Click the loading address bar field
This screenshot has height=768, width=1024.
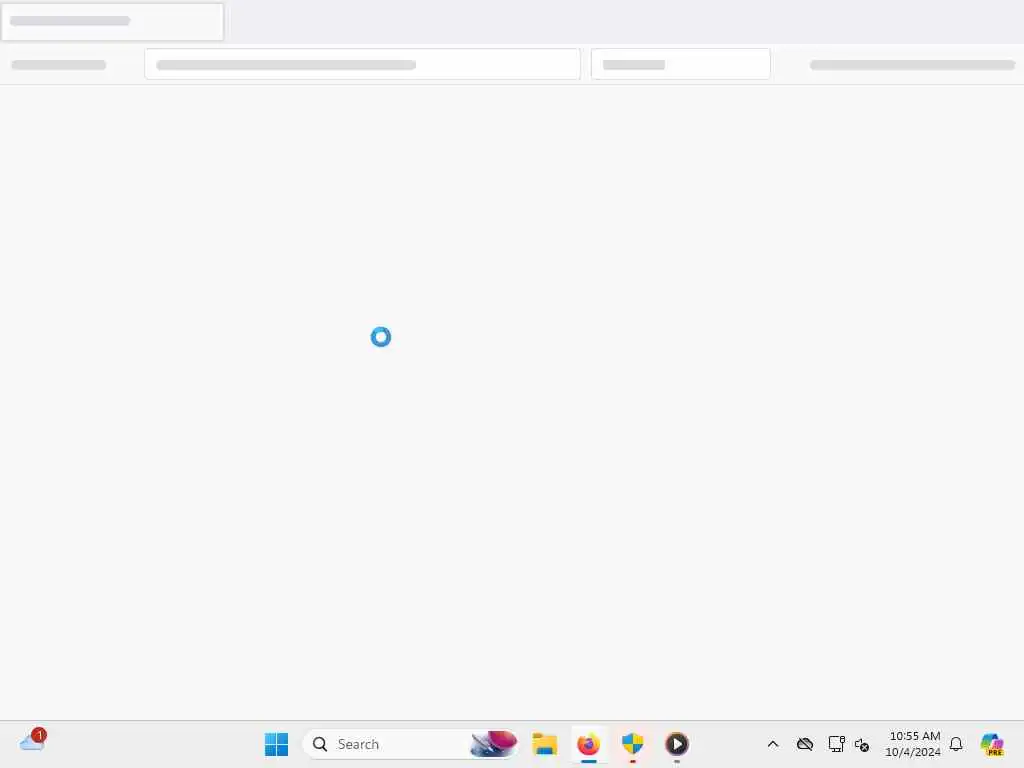coord(362,64)
